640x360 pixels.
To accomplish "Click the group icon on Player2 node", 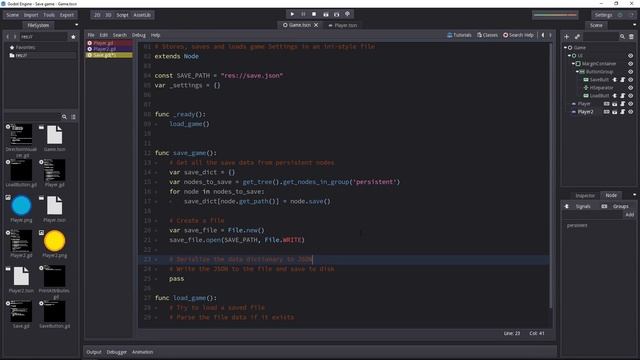I will tap(607, 112).
